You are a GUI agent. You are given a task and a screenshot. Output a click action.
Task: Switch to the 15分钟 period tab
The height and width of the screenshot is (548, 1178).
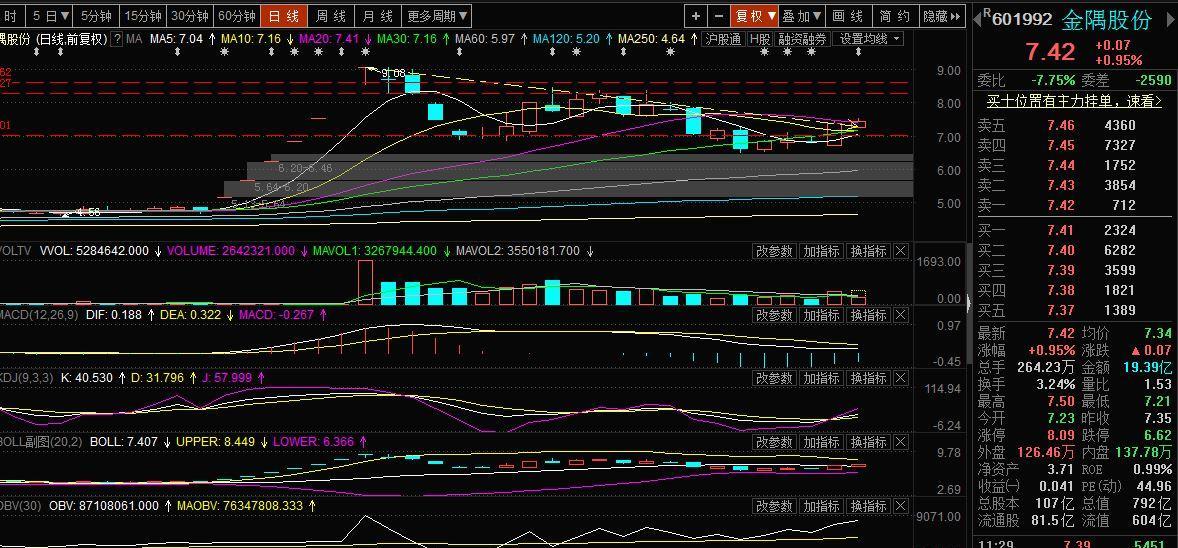143,16
